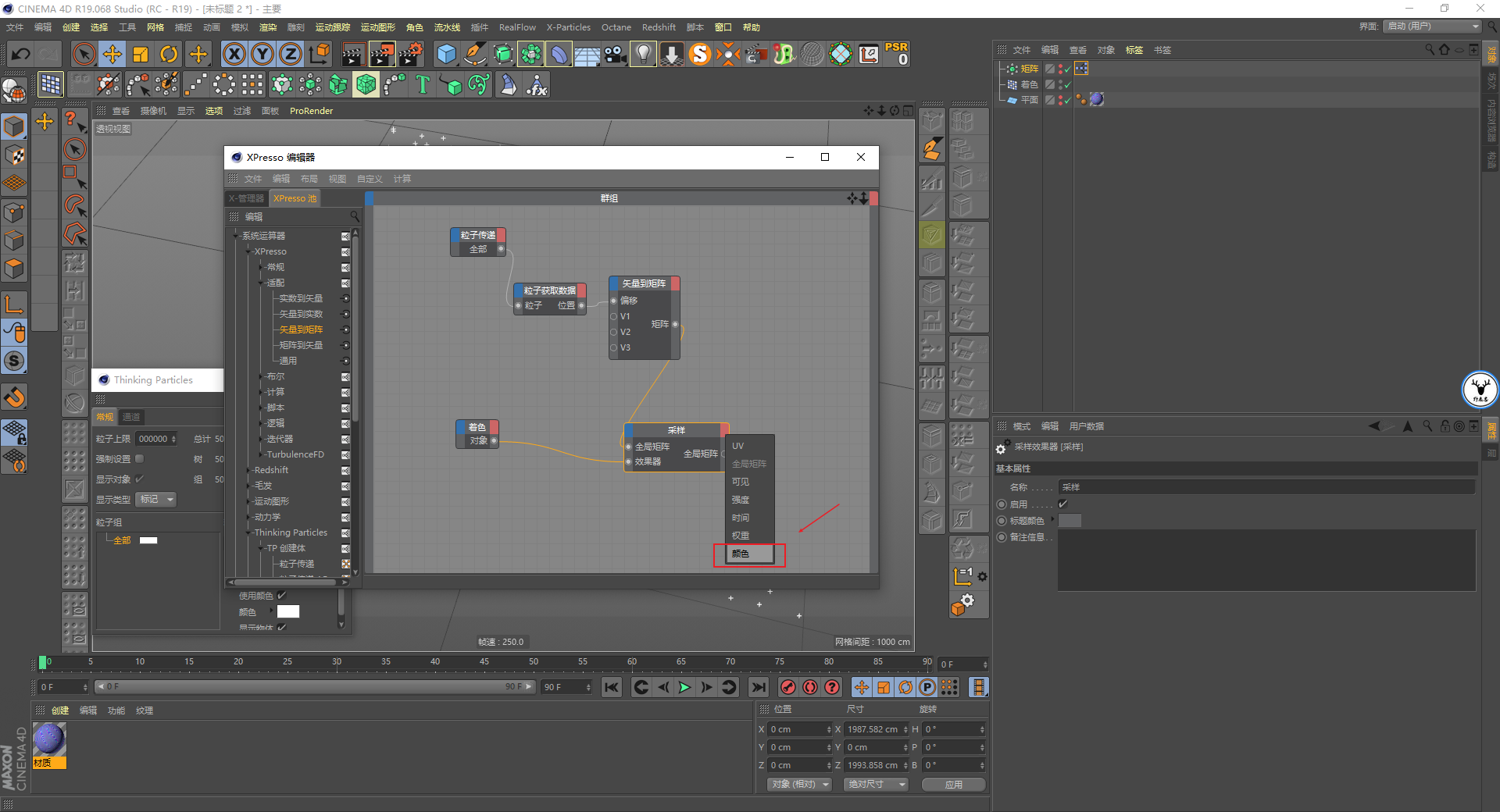Viewport: 1500px width, 812px height.
Task: Toggle 使用颜色 checkbox
Action: pos(282,596)
